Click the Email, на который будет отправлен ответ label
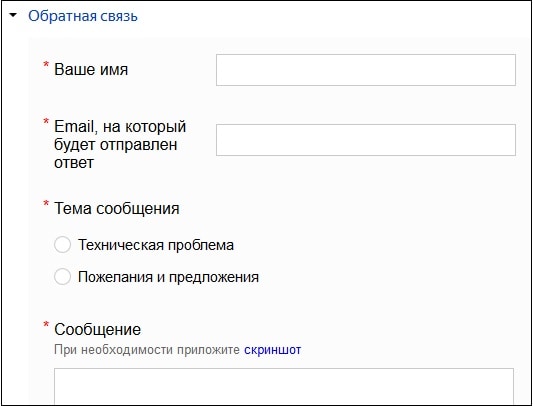 coord(120,145)
